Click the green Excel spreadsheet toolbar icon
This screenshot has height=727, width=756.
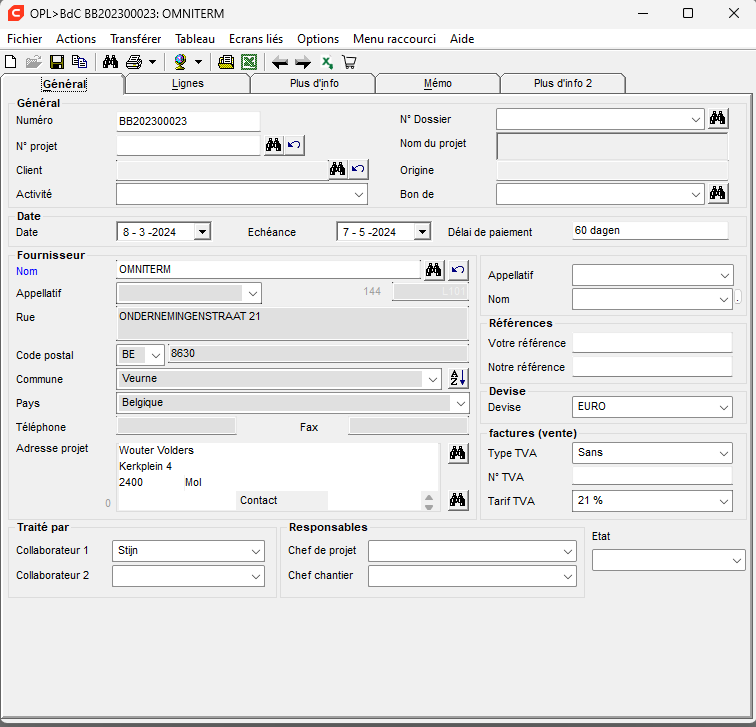(x=249, y=62)
